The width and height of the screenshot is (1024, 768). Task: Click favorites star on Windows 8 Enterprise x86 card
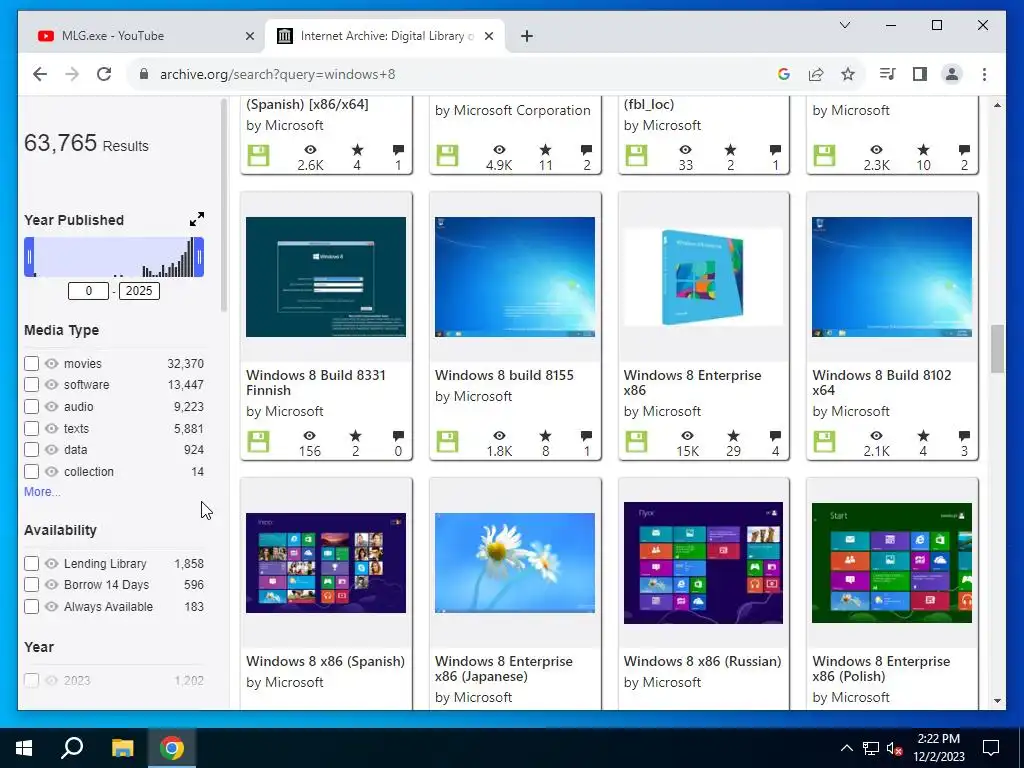click(x=733, y=436)
